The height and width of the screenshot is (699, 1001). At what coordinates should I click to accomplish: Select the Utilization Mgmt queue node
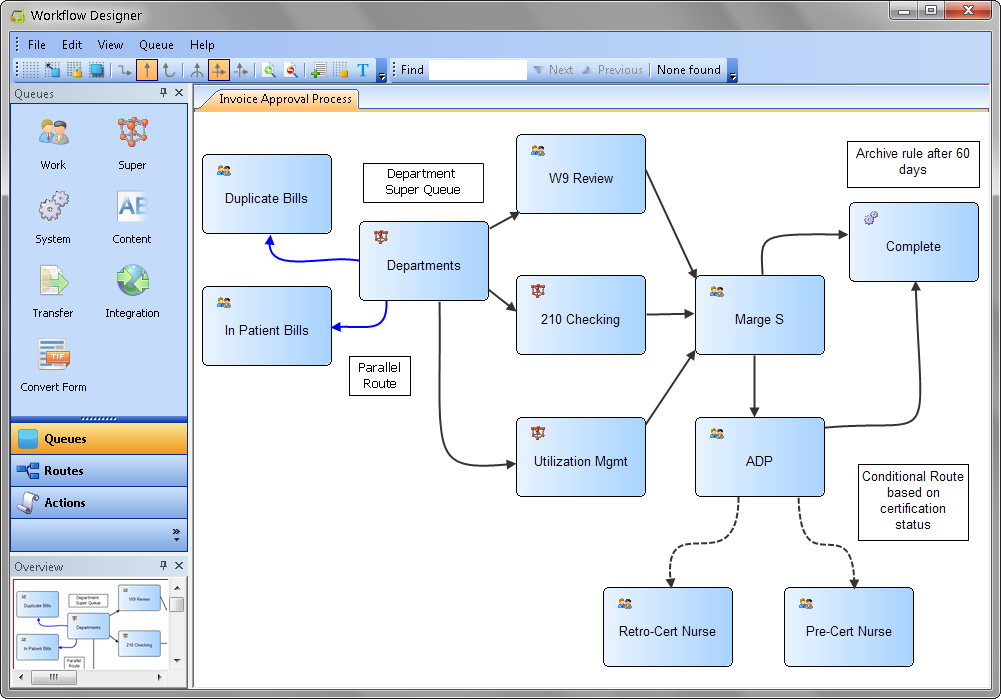(581, 457)
